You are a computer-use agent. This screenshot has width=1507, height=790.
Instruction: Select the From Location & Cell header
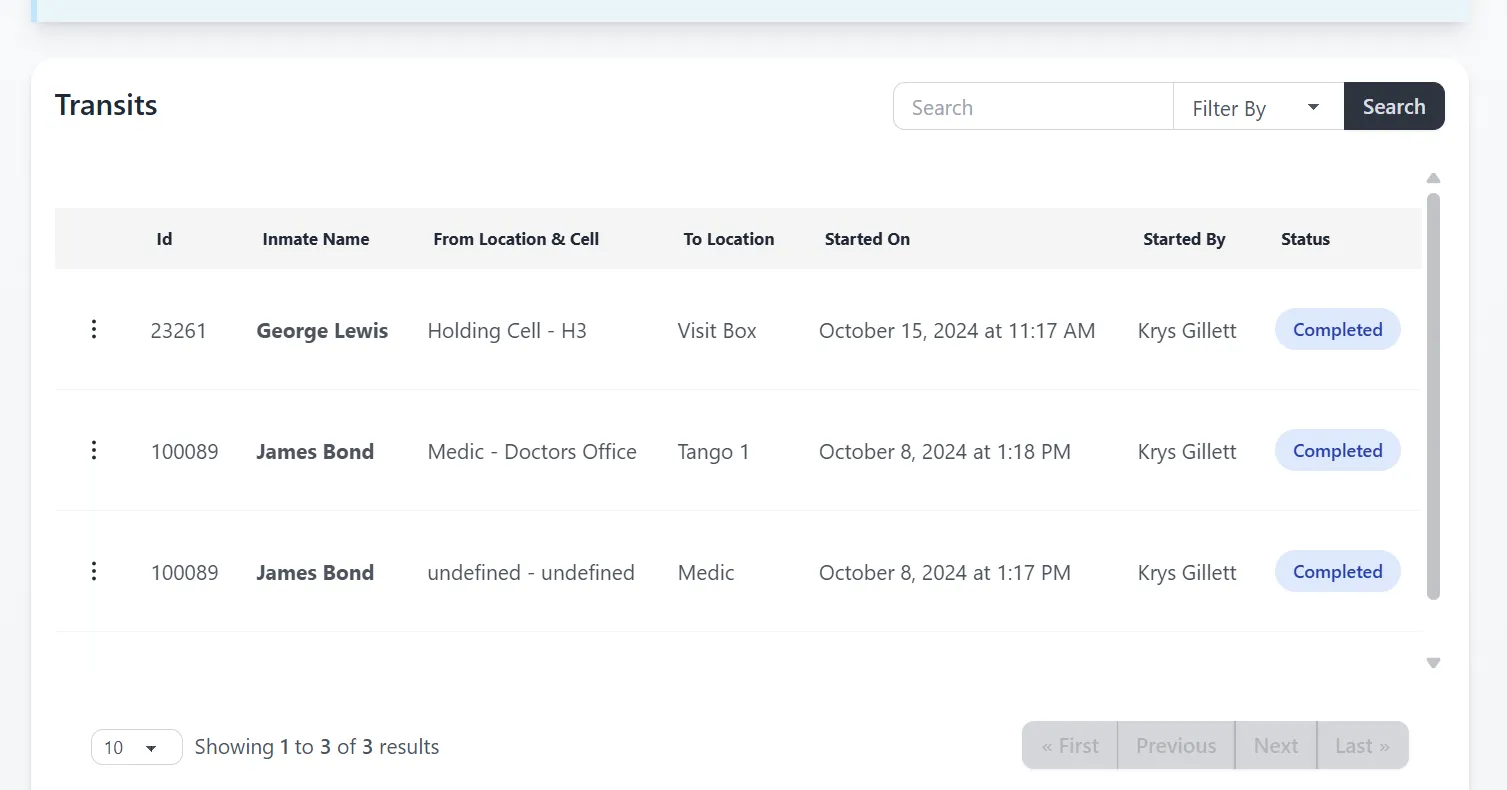tap(516, 239)
